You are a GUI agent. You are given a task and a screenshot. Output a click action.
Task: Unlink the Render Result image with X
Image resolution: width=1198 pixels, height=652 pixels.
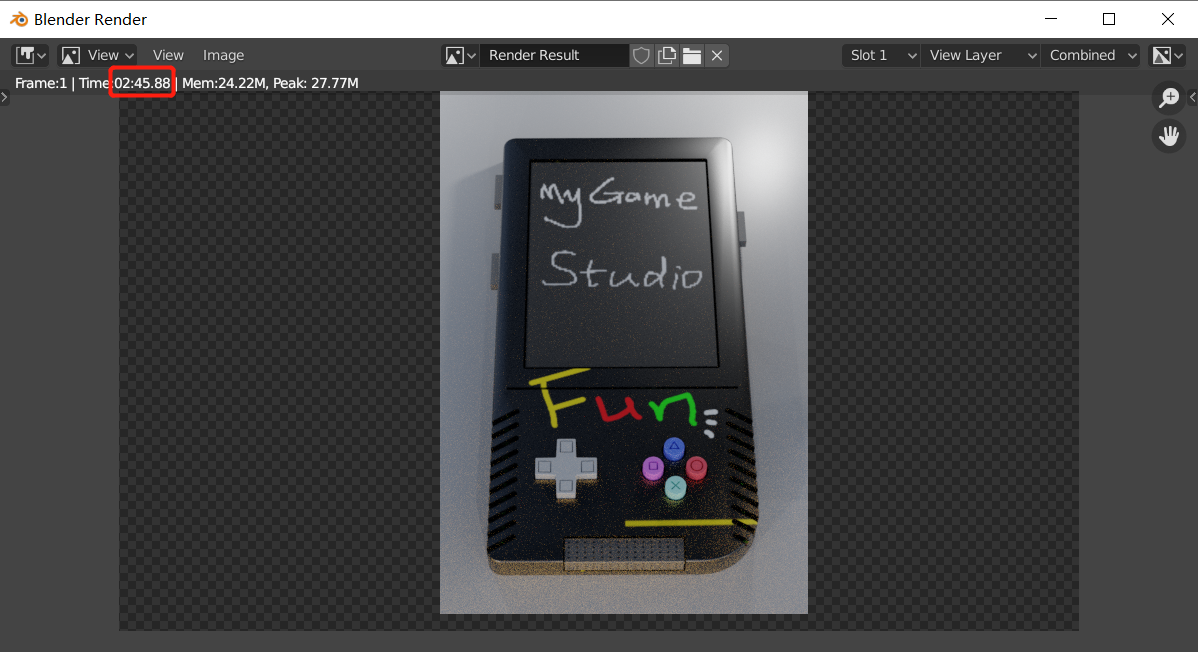coord(717,55)
